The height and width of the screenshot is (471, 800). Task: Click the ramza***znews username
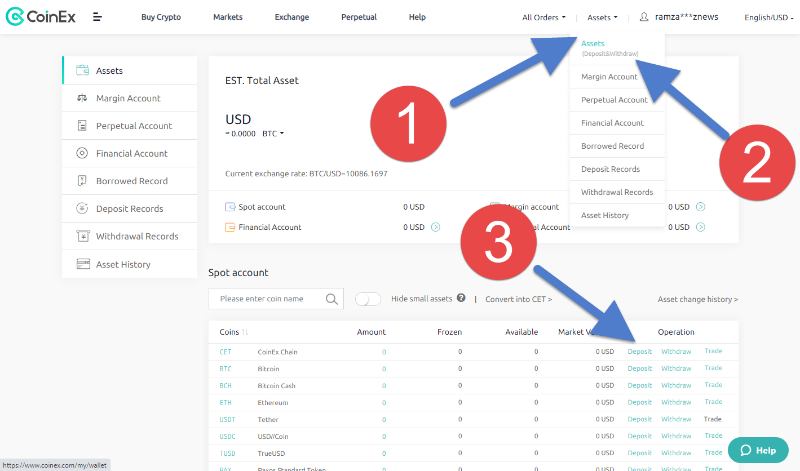click(686, 17)
